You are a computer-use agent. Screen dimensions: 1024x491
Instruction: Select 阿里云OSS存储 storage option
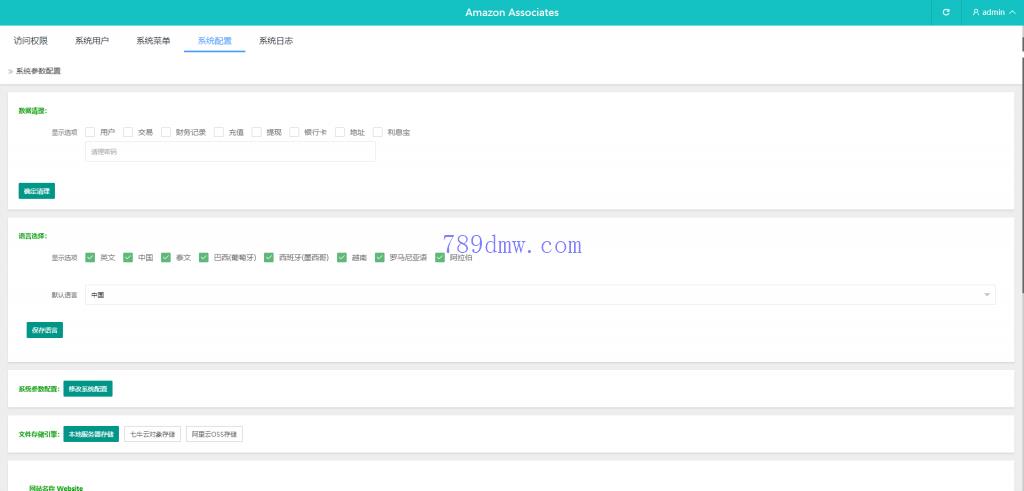(x=215, y=434)
